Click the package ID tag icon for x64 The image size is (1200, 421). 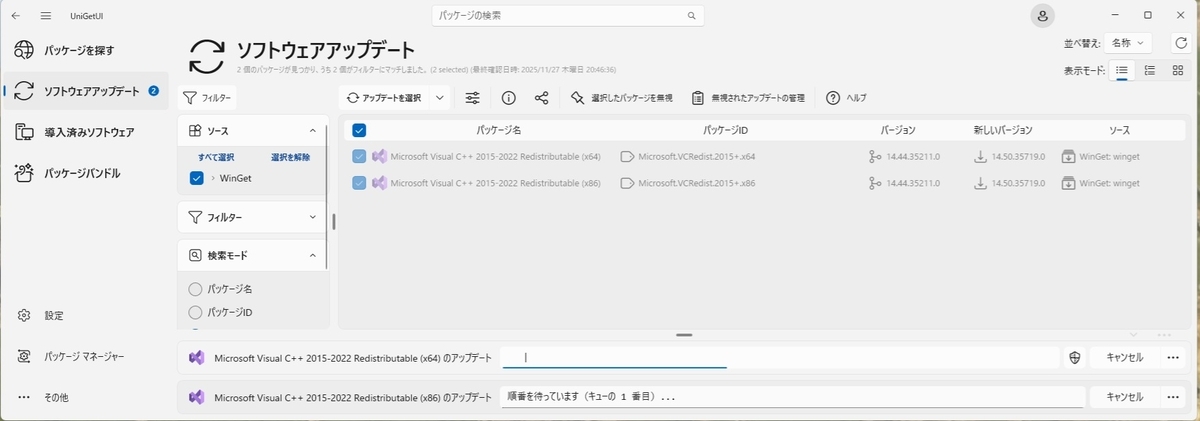(x=627, y=156)
